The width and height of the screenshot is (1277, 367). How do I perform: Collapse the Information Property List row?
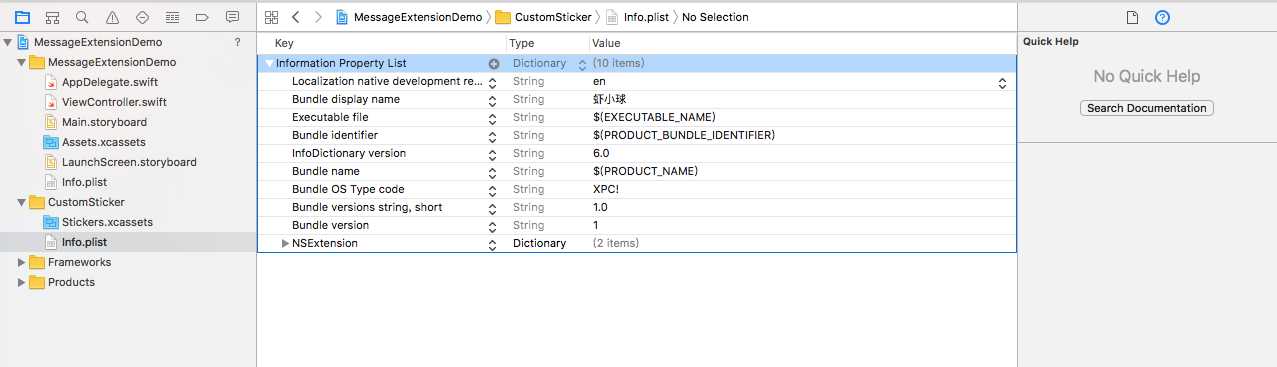pos(269,63)
